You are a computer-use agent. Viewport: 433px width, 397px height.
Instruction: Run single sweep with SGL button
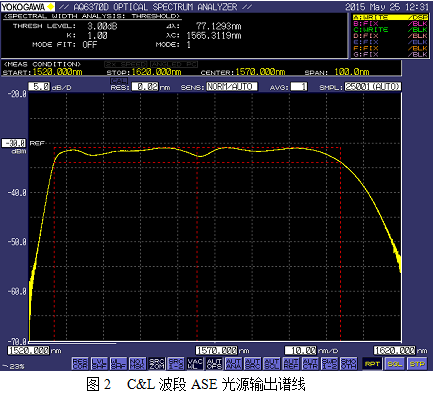pyautogui.click(x=395, y=364)
